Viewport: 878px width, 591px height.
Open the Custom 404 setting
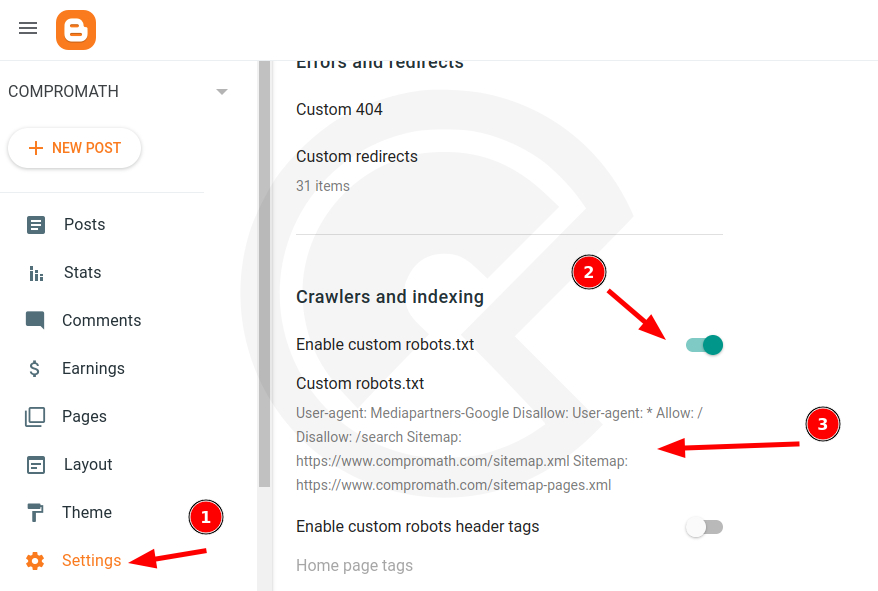tap(339, 110)
